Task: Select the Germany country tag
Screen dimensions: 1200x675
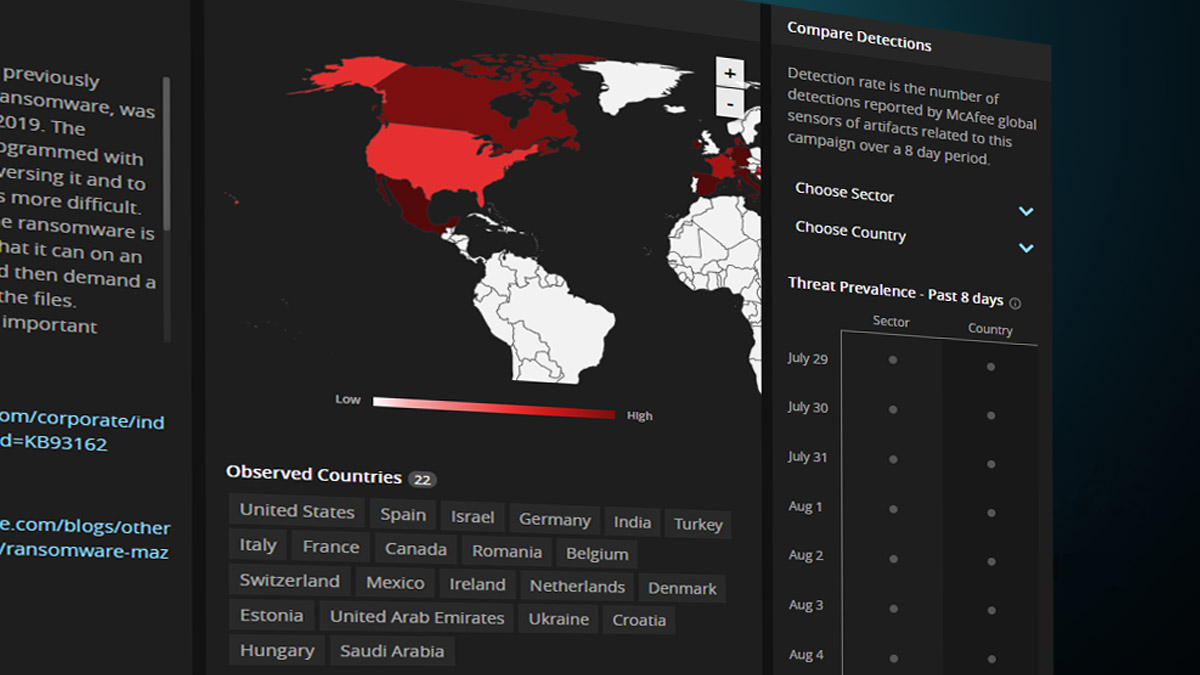Action: pos(554,520)
